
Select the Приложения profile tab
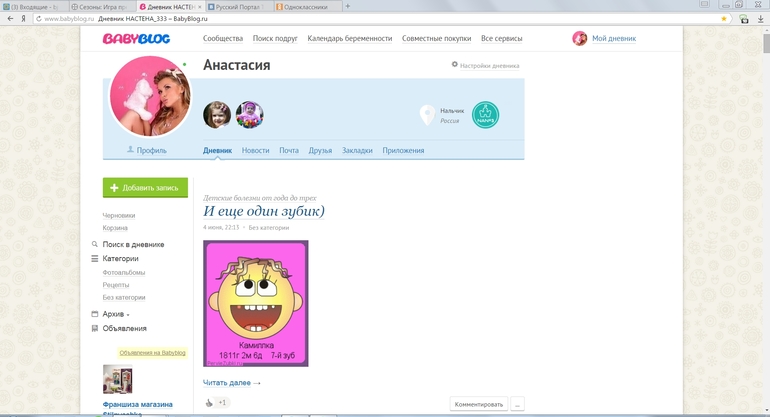click(x=403, y=150)
